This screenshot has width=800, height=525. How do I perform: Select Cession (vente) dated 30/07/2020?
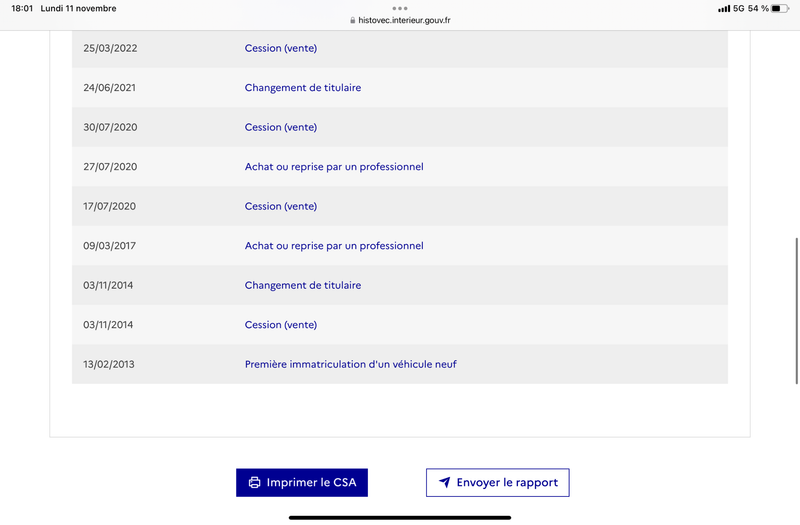point(281,127)
